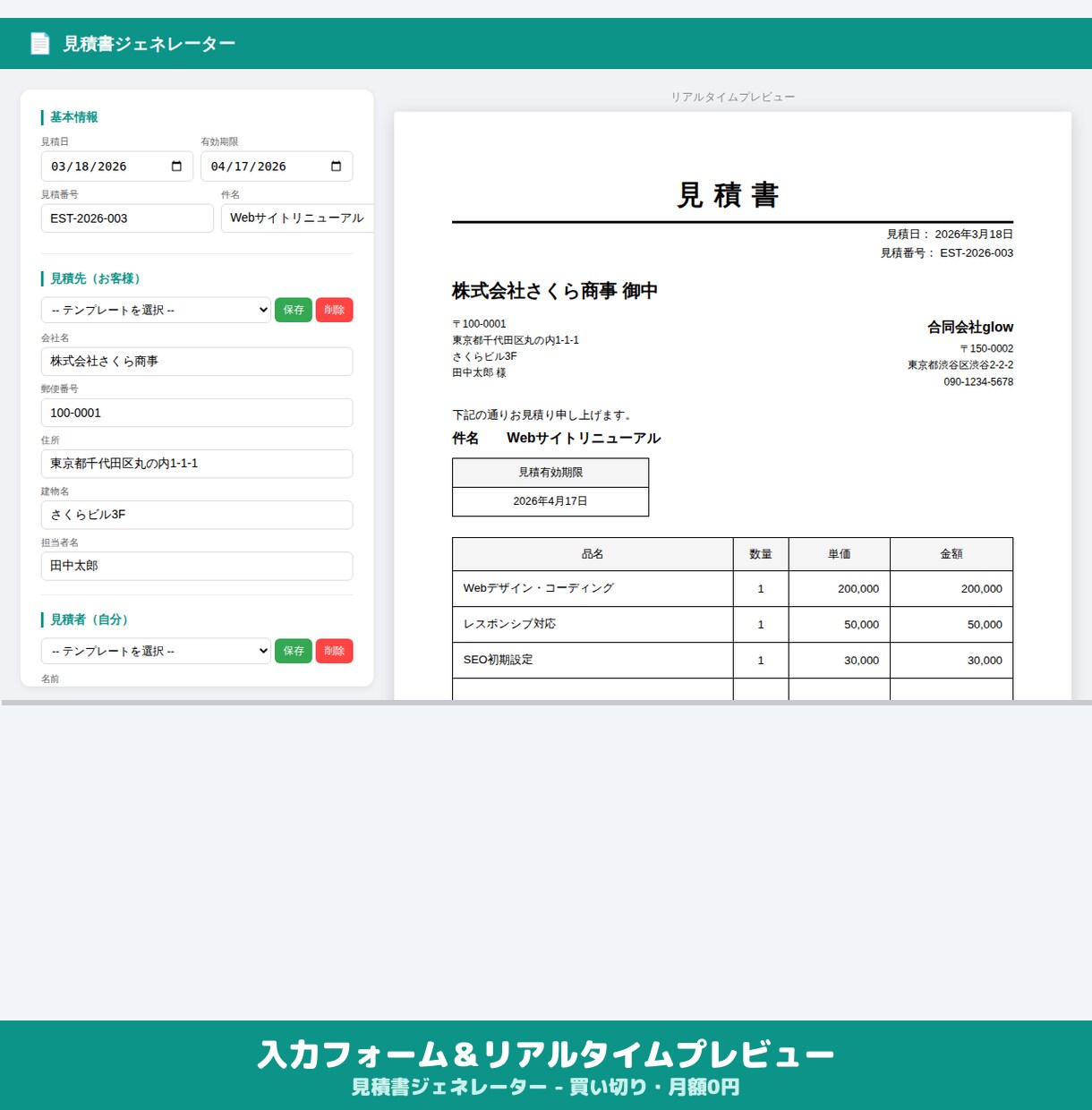Click 金額 30,000 cell of SEO初期設定
The width and height of the screenshot is (1092, 1110).
(x=951, y=661)
